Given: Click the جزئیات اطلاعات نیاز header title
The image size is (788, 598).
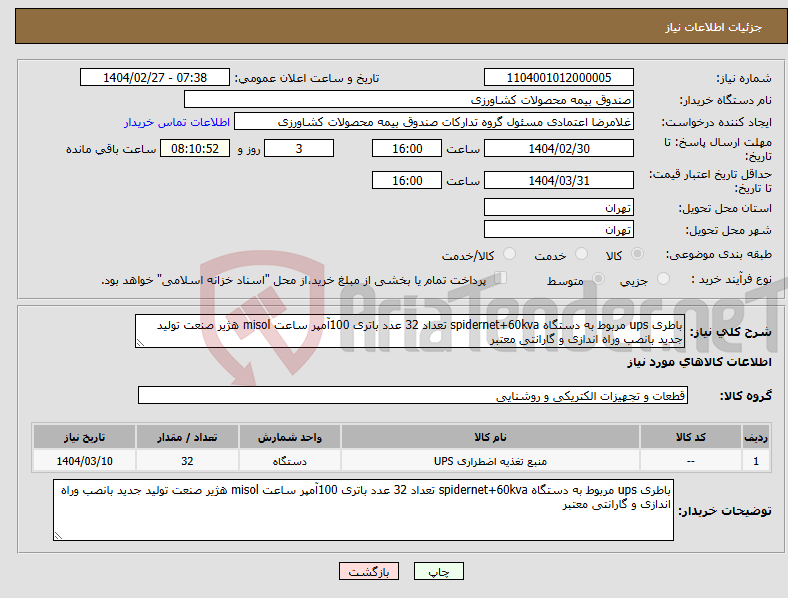Looking at the screenshot, I should click(714, 27).
